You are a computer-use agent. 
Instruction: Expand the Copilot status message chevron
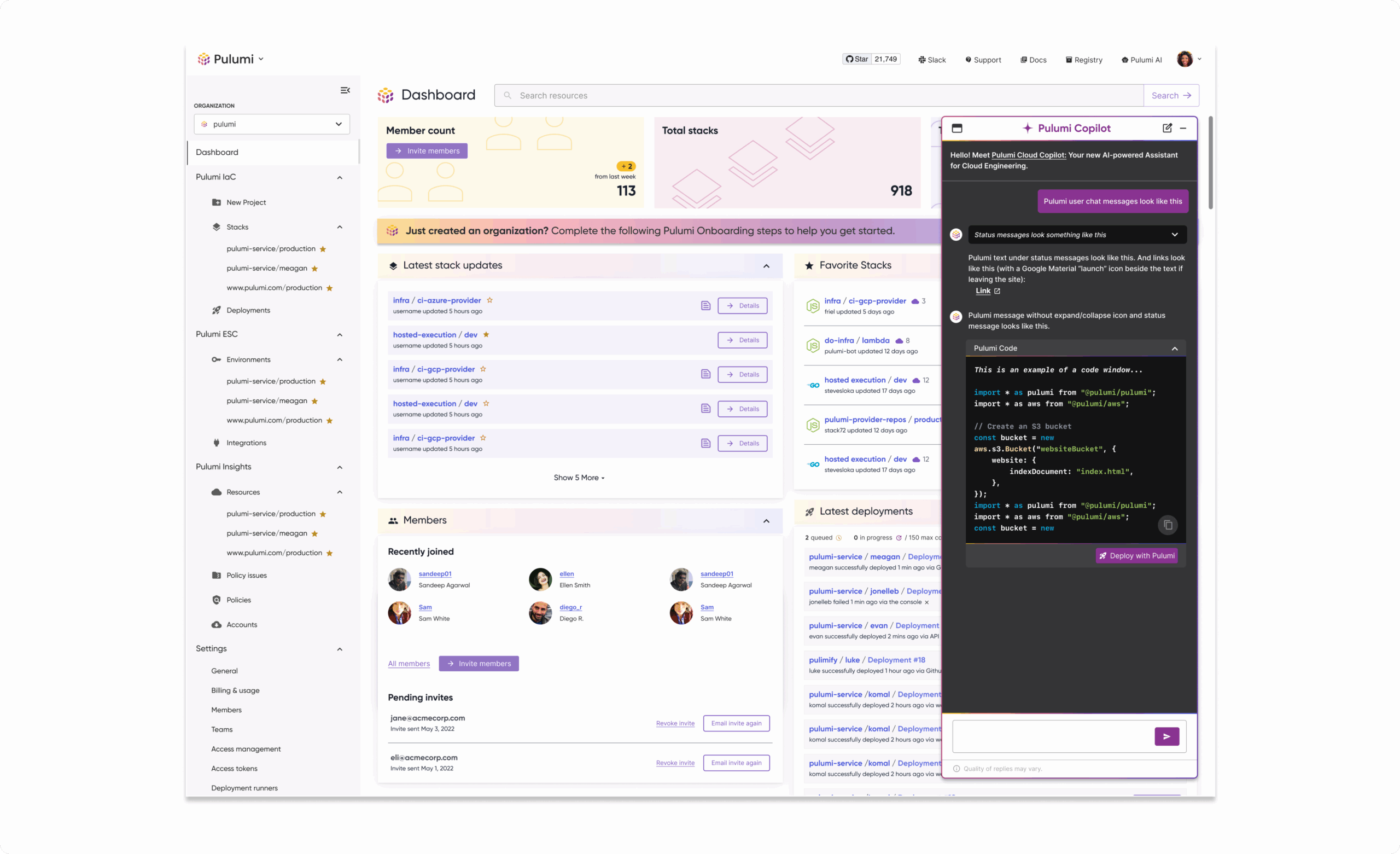pos(1175,235)
